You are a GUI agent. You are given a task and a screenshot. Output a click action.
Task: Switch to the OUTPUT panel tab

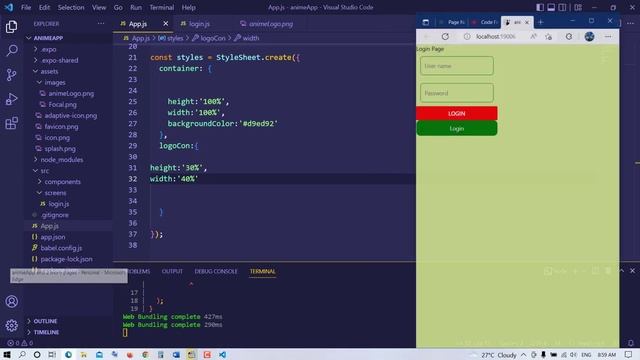coord(172,271)
